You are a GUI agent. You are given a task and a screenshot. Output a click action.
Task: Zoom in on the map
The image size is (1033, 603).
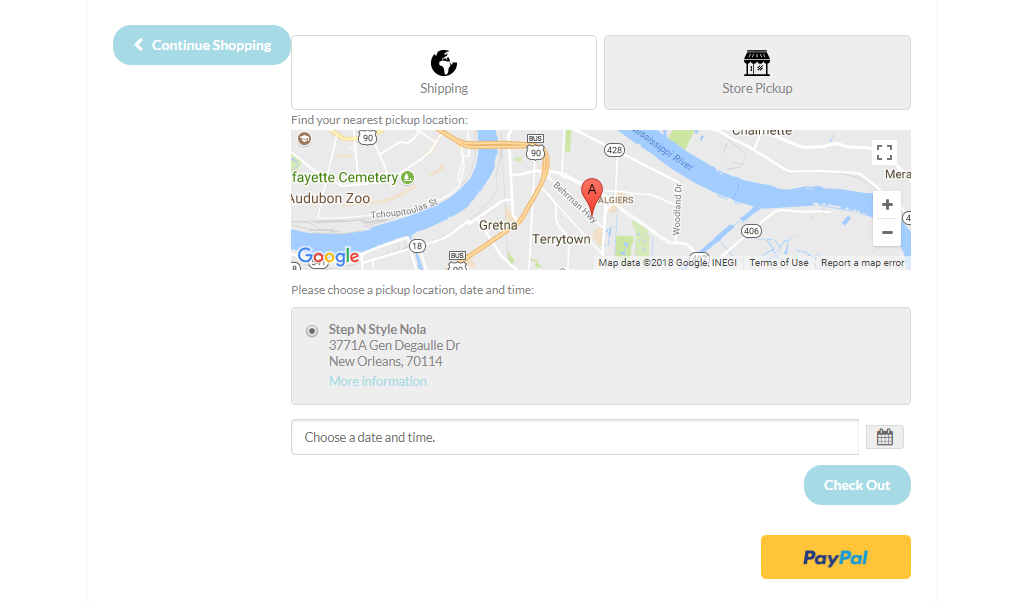[x=886, y=205]
